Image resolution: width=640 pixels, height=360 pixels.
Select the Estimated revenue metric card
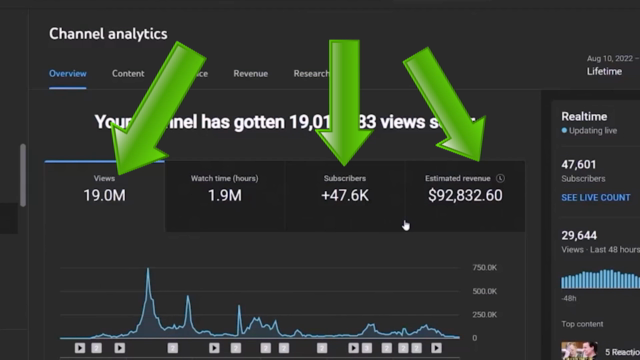[465, 196]
